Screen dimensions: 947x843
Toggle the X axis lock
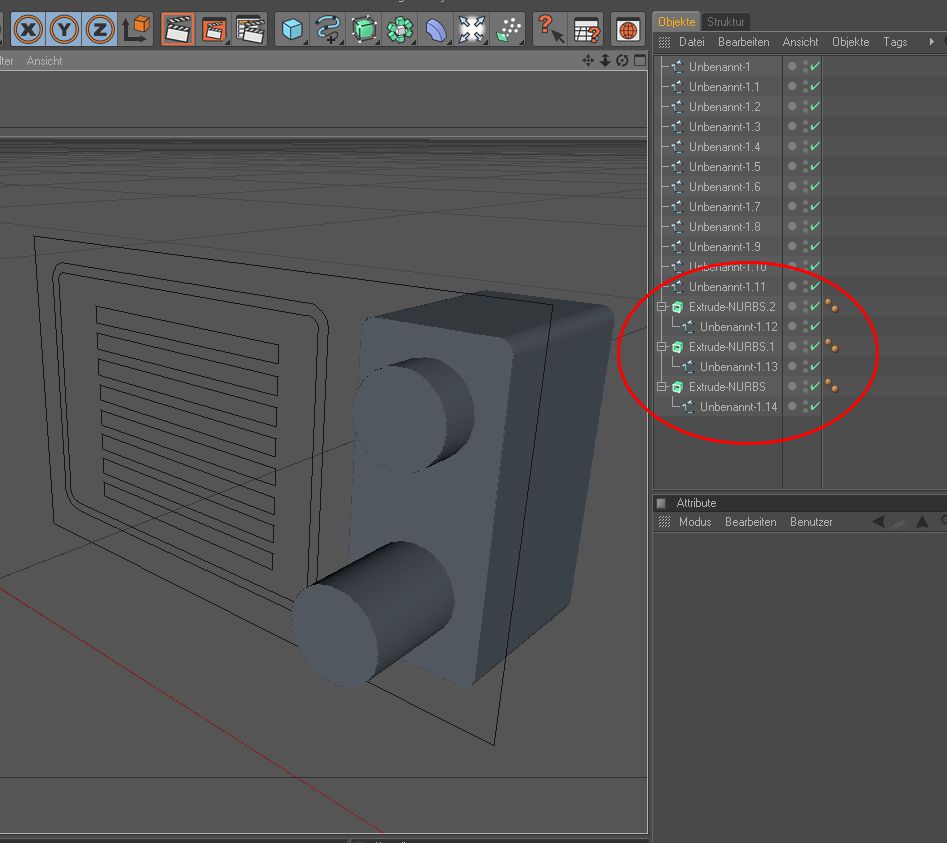pos(28,29)
